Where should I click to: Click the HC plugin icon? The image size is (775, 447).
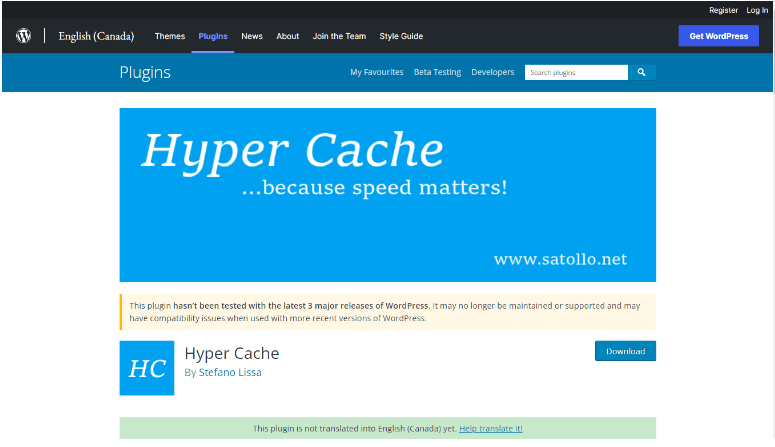[x=147, y=368]
